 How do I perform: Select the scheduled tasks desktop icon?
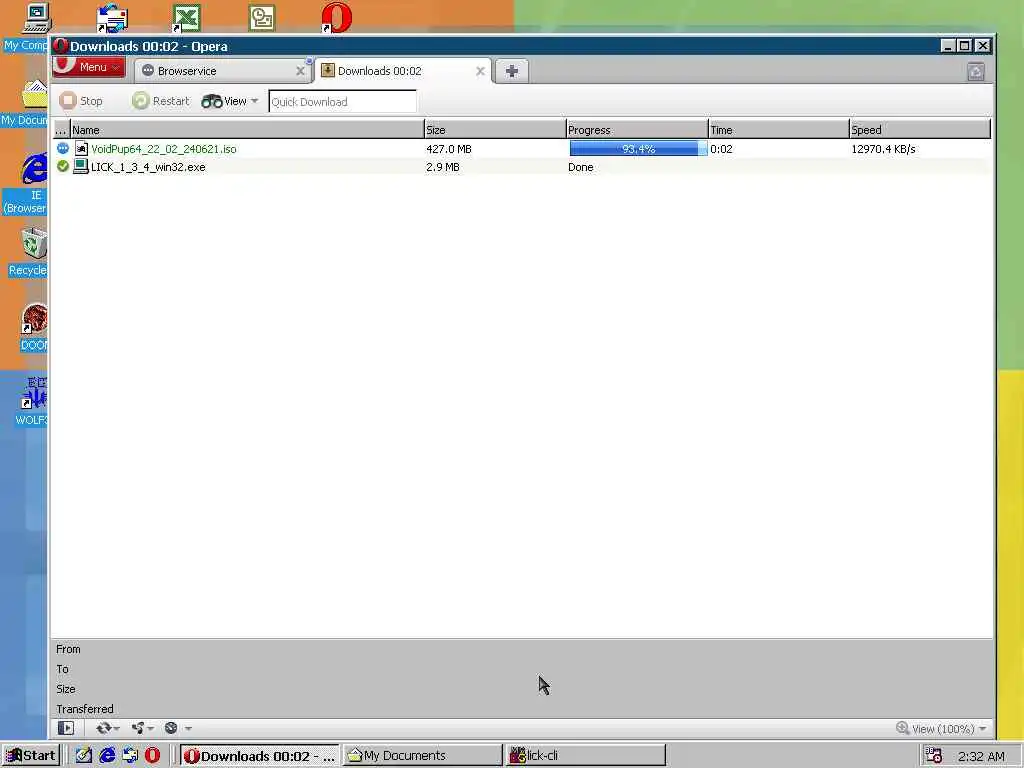pos(262,18)
